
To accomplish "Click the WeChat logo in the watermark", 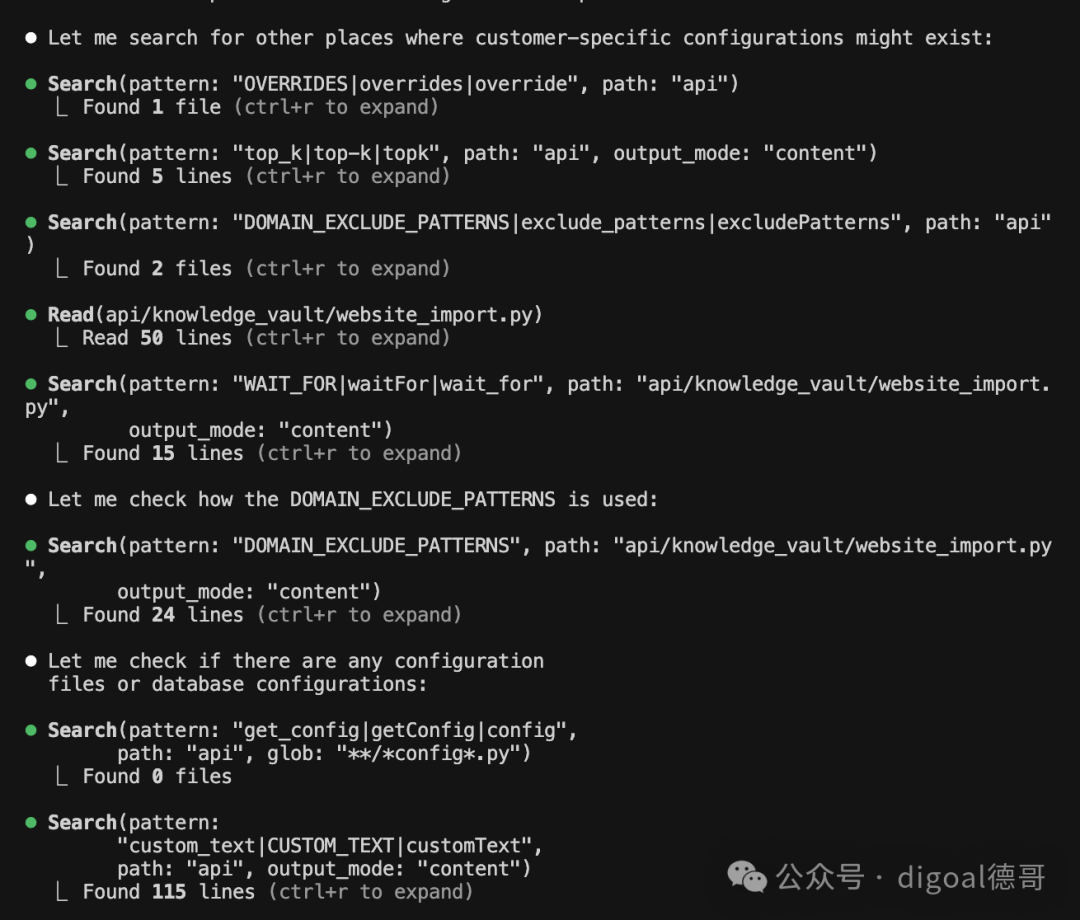I will (747, 877).
